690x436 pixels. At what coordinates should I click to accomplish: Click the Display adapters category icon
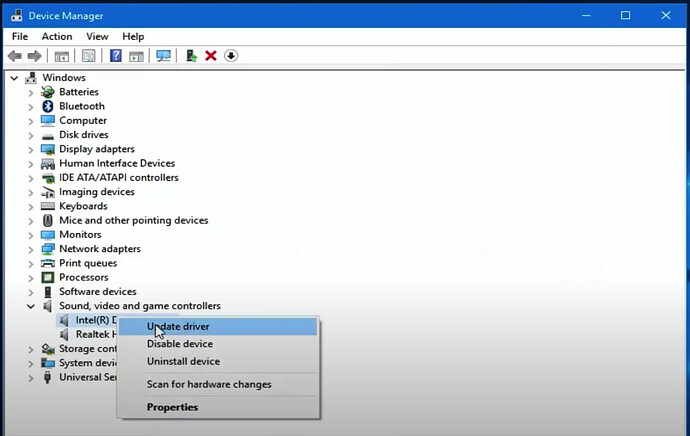[x=48, y=149]
